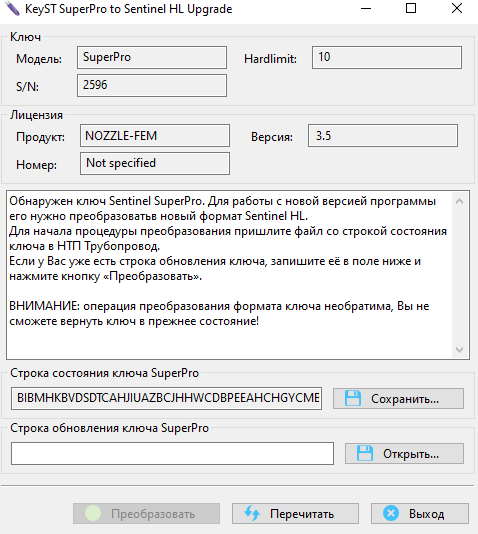Open an update file with Открыть
Viewport: 478px width, 534px height.
click(404, 454)
